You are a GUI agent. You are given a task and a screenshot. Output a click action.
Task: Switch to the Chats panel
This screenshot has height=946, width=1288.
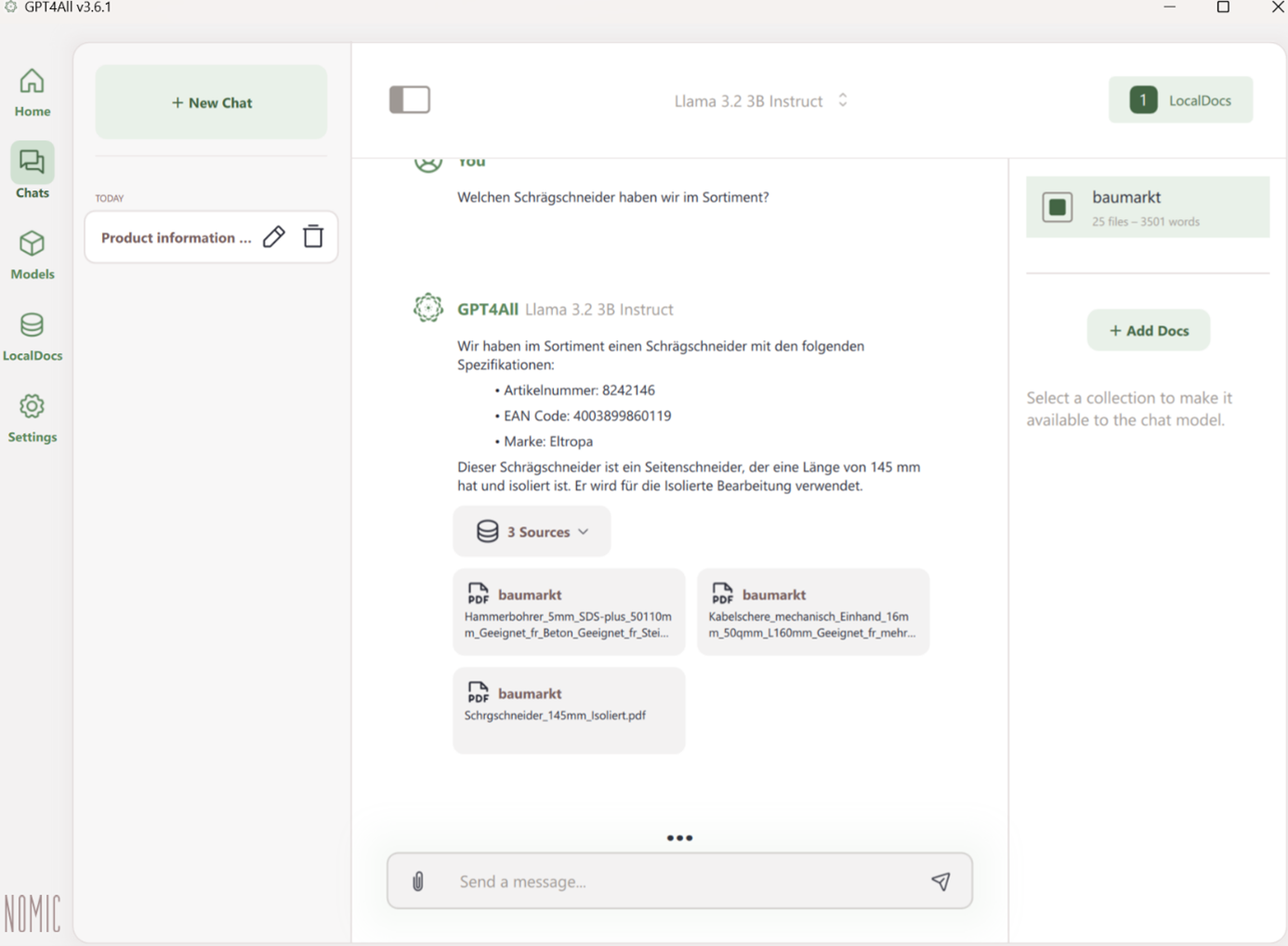click(x=32, y=172)
